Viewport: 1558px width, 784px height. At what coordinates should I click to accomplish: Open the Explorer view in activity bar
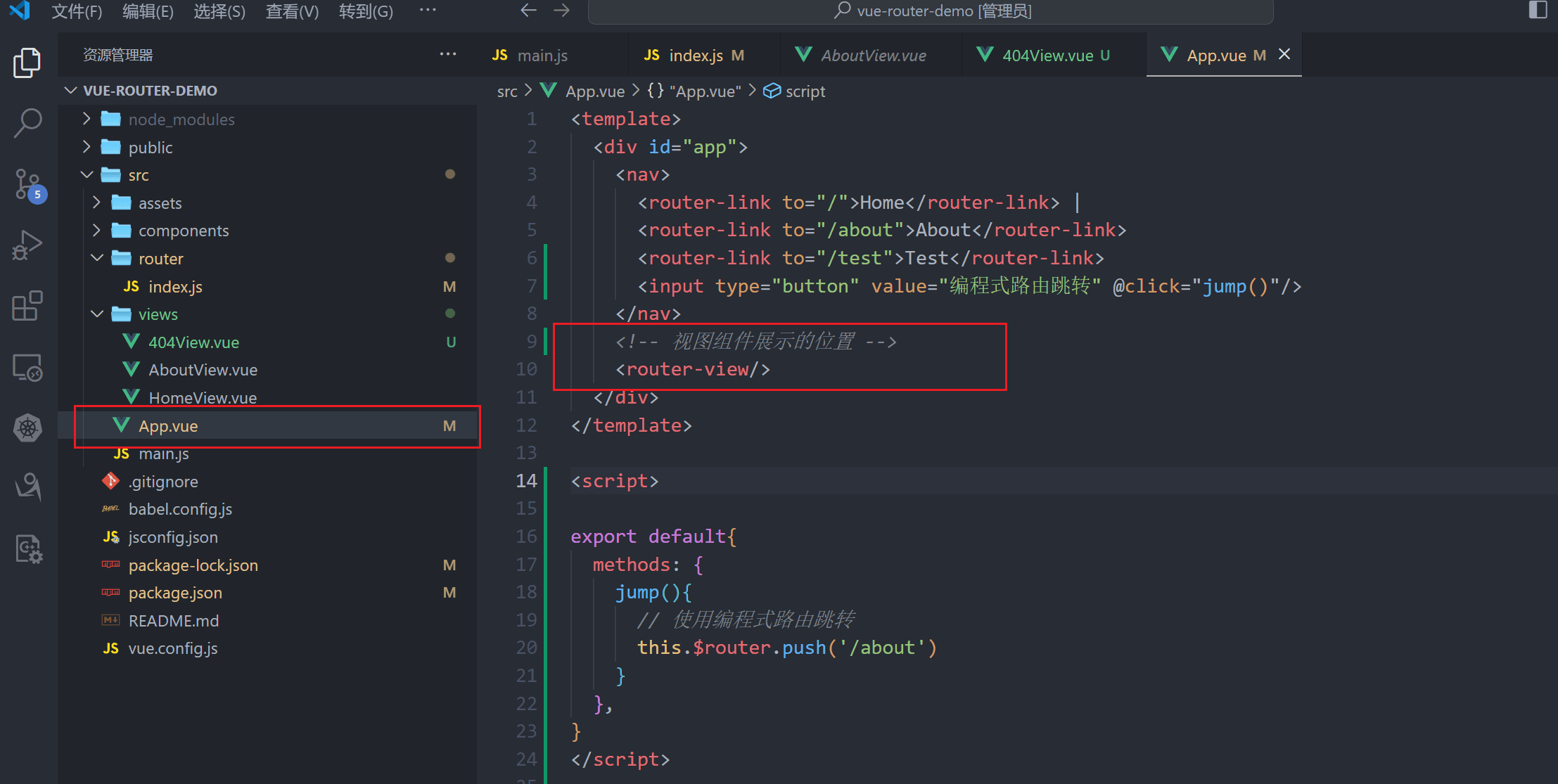pyautogui.click(x=27, y=63)
